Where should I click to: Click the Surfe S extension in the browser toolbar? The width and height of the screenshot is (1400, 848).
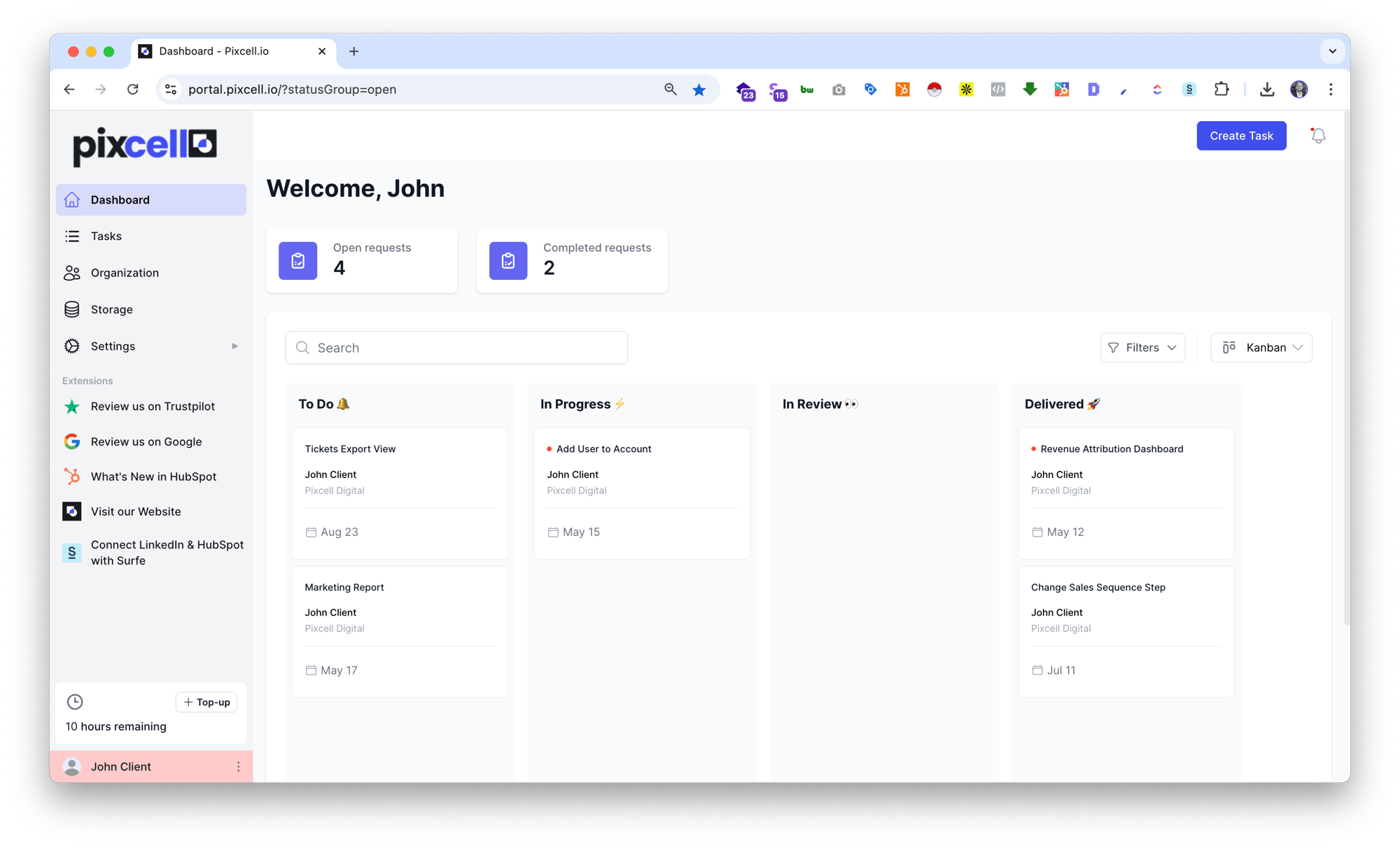[1189, 90]
